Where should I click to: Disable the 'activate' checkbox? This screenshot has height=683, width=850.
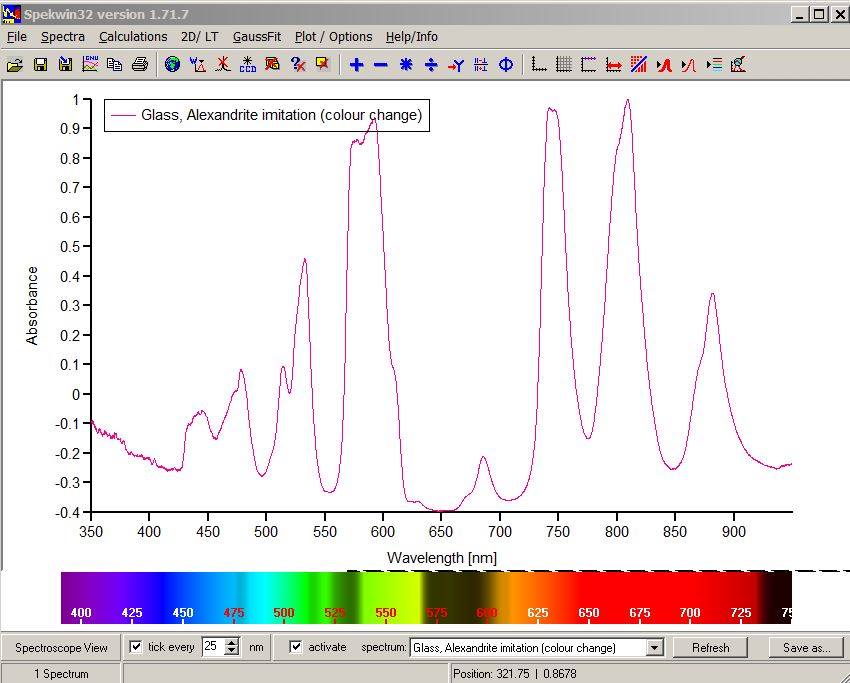[x=296, y=647]
